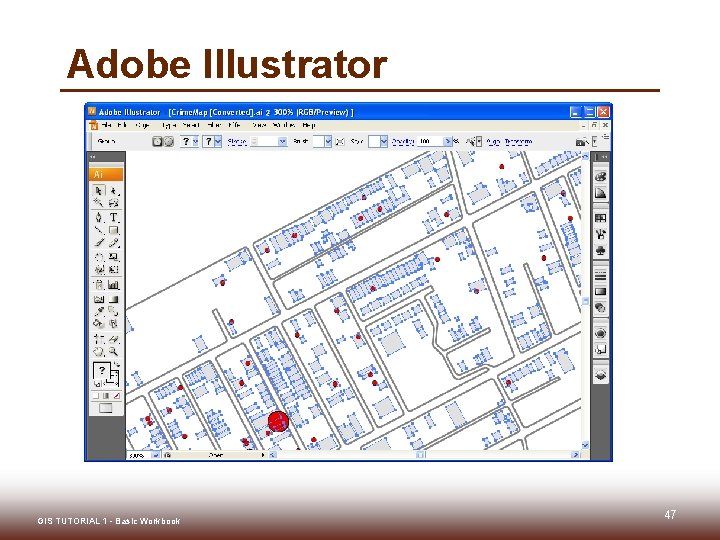Select the Hand tool

coord(98,352)
